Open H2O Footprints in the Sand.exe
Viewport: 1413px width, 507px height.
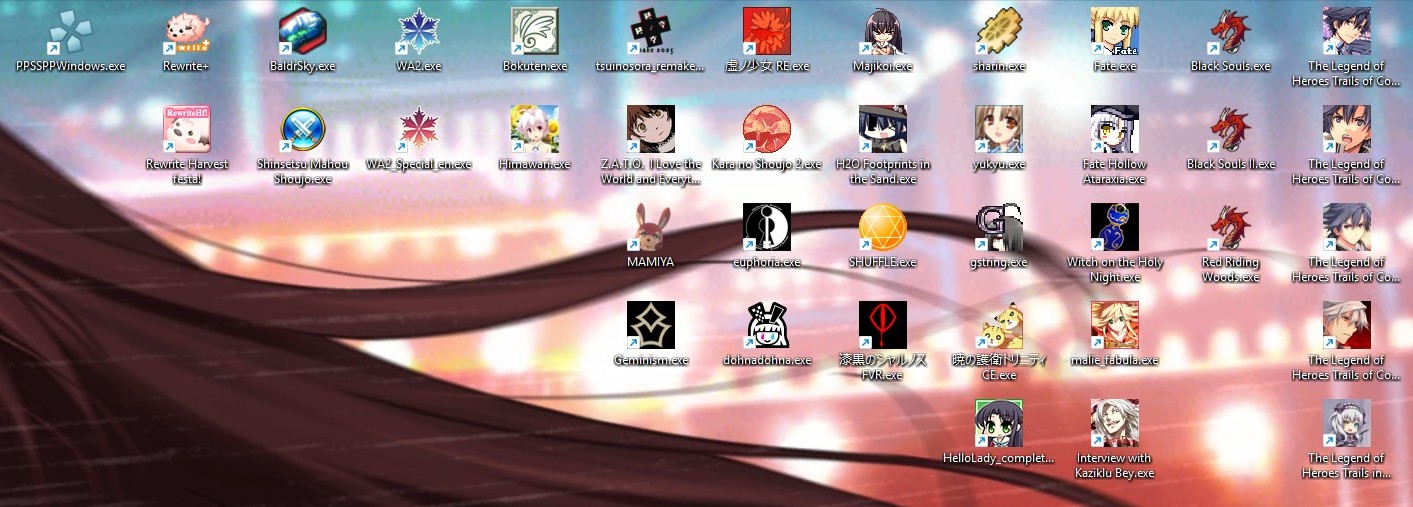[883, 130]
